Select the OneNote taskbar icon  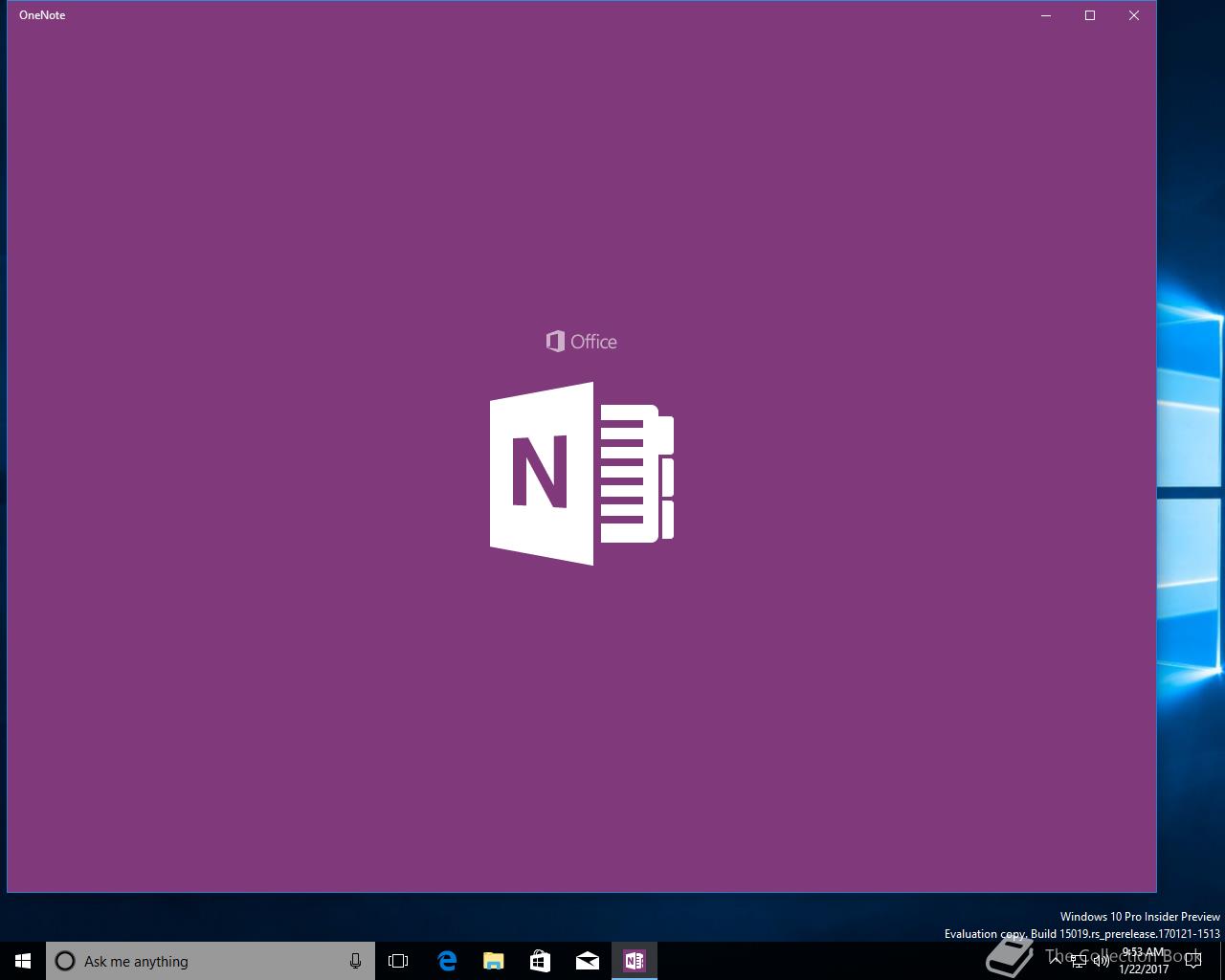click(634, 961)
